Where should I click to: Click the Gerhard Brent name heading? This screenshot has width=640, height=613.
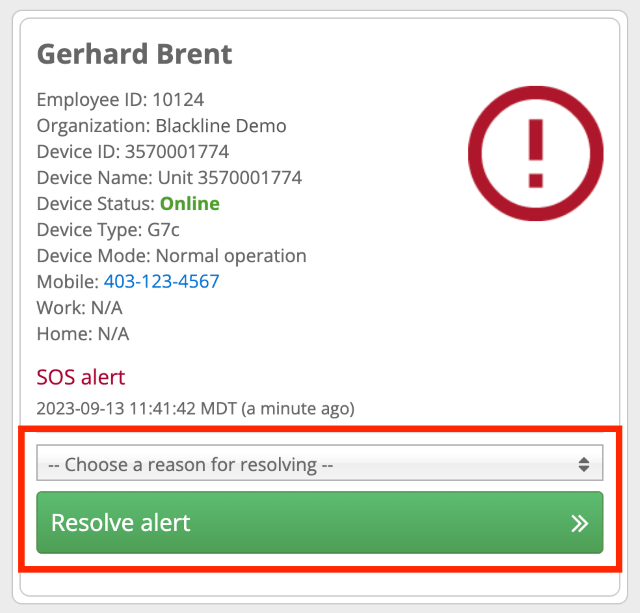[x=135, y=55]
